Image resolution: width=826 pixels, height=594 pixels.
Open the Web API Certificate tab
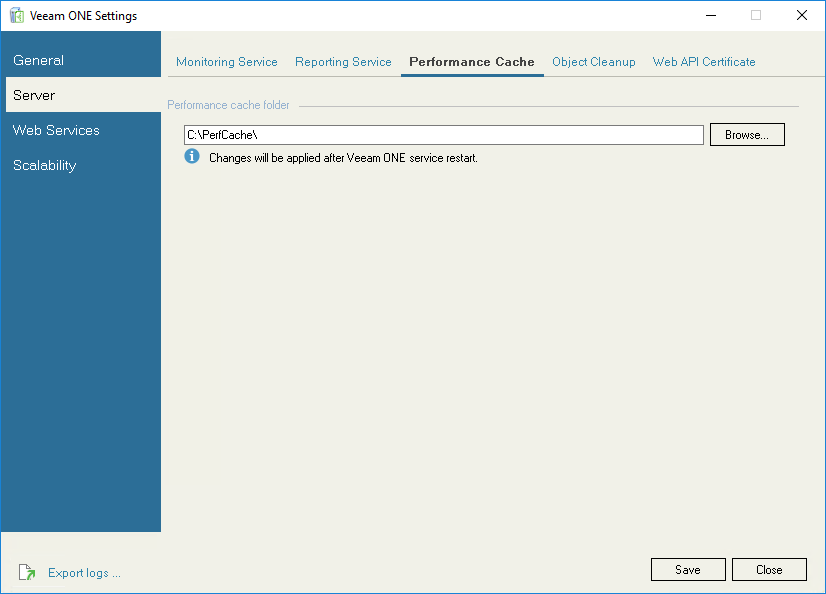coord(703,61)
